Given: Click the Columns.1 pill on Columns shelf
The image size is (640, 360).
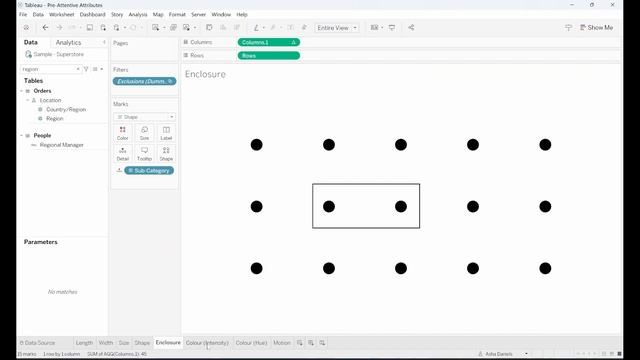Looking at the screenshot, I should [269, 42].
